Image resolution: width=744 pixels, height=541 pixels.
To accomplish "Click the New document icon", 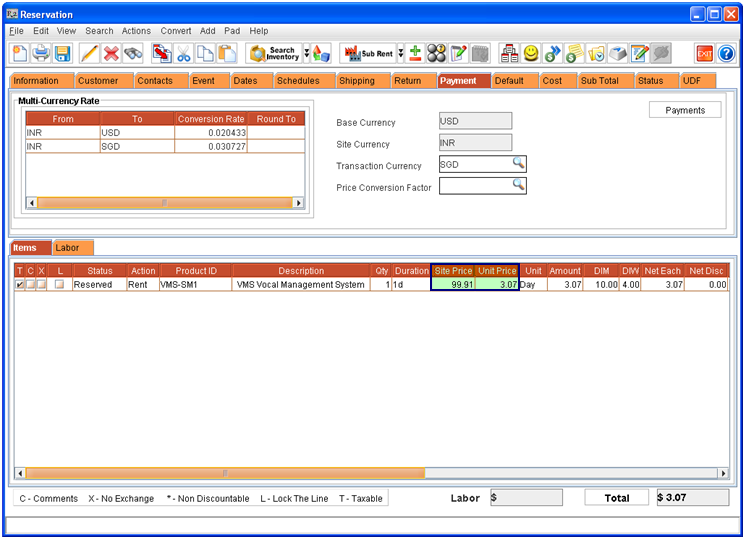I will pos(19,54).
